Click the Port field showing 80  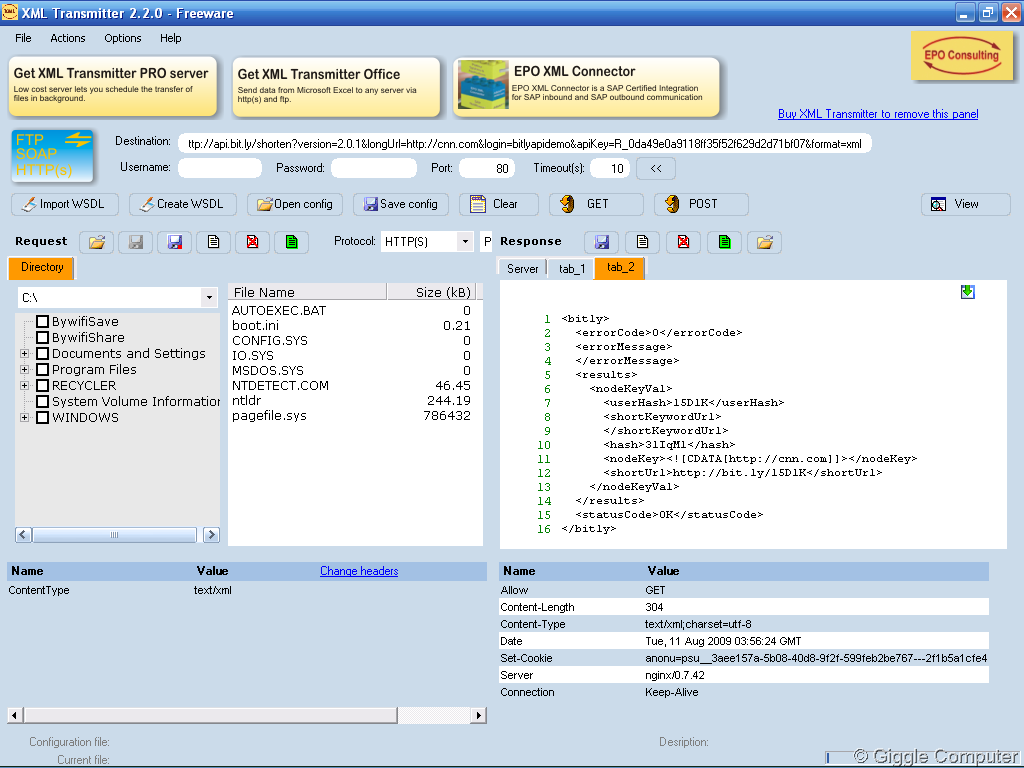click(x=487, y=168)
